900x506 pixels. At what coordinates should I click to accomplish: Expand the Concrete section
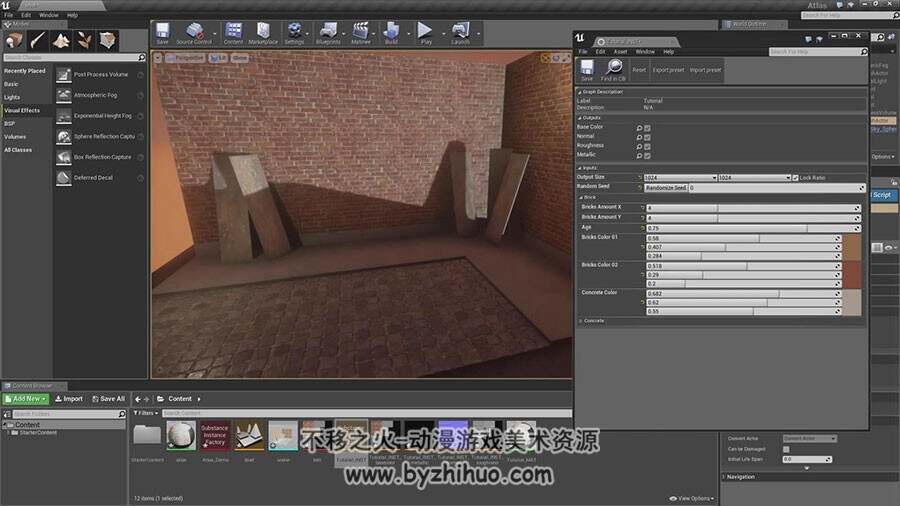[x=581, y=321]
